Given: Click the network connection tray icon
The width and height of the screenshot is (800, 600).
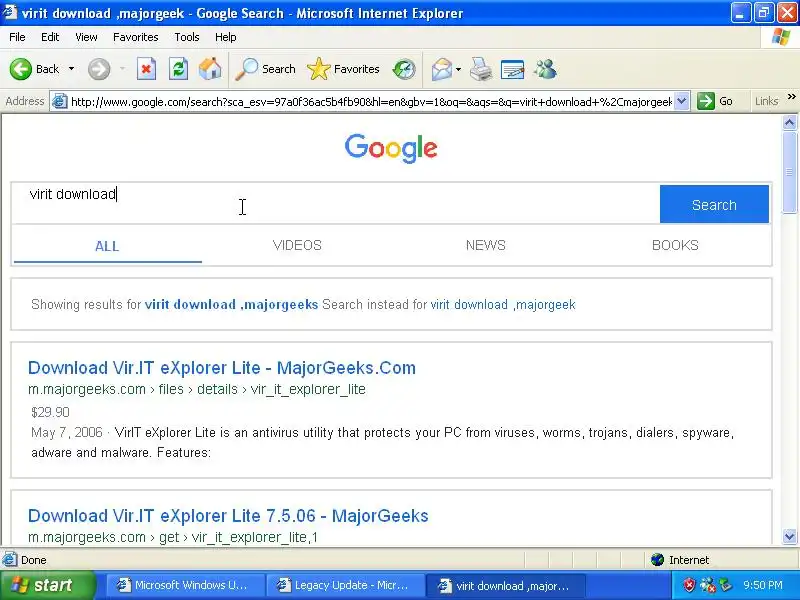Looking at the screenshot, I should 707,585.
